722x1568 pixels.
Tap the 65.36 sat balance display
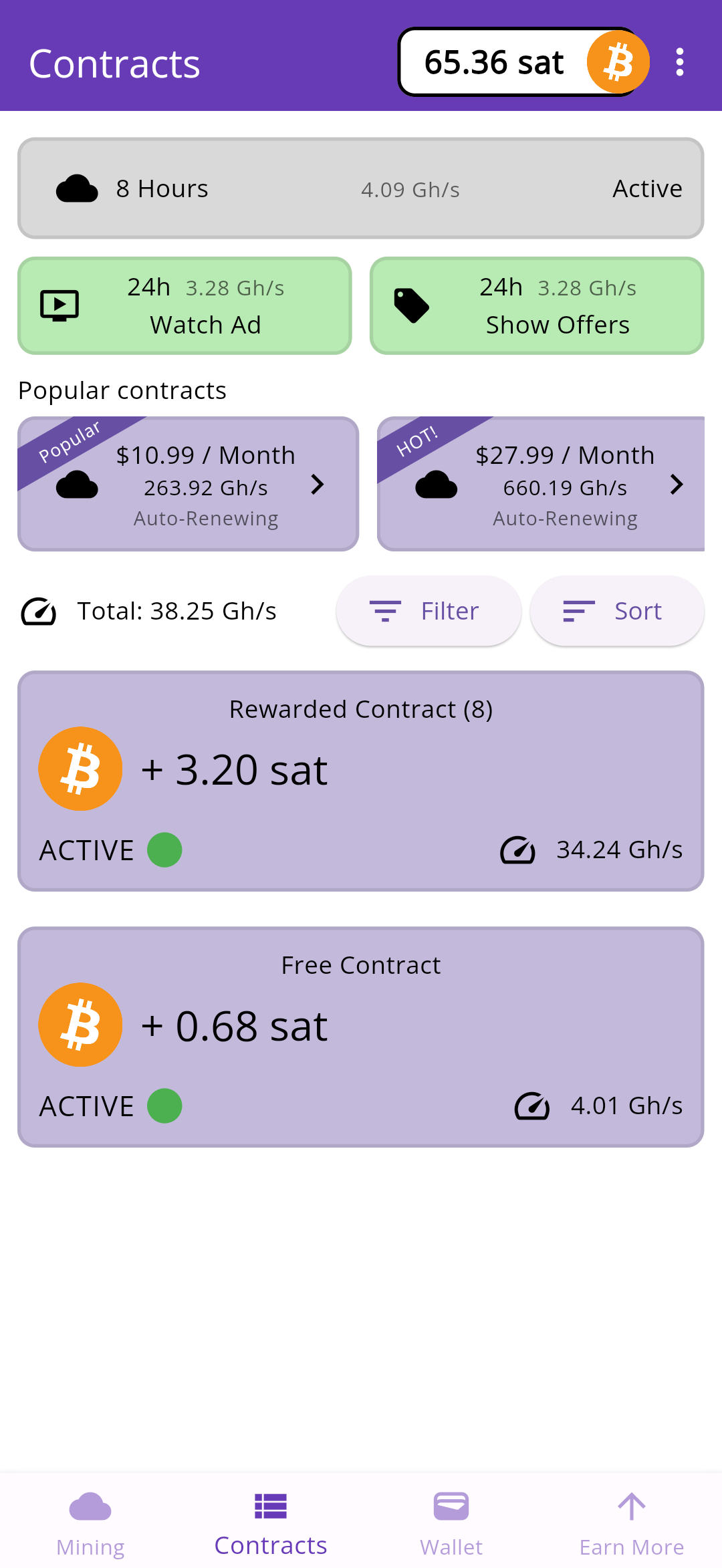point(493,62)
